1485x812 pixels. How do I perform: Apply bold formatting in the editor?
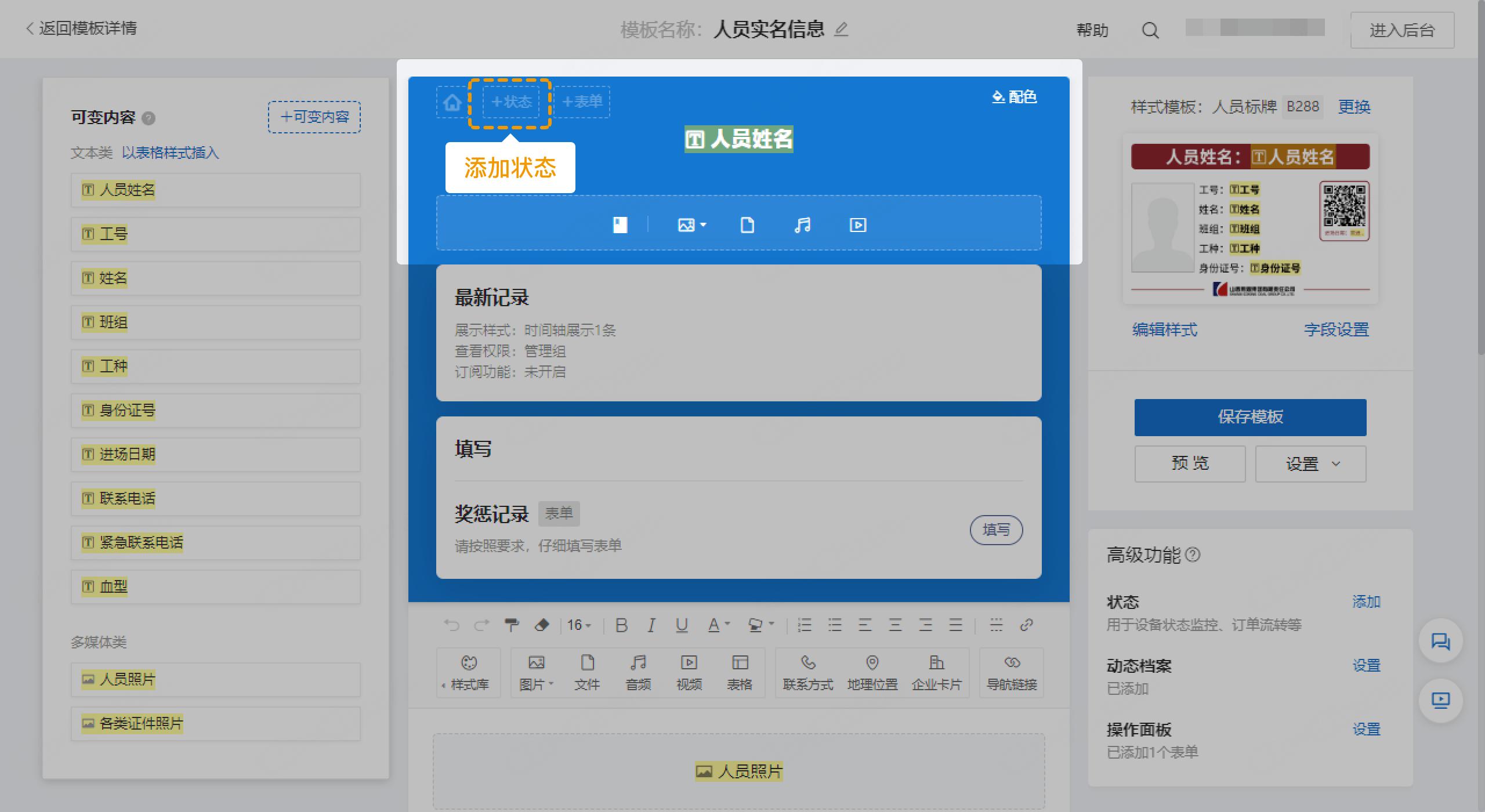point(622,625)
